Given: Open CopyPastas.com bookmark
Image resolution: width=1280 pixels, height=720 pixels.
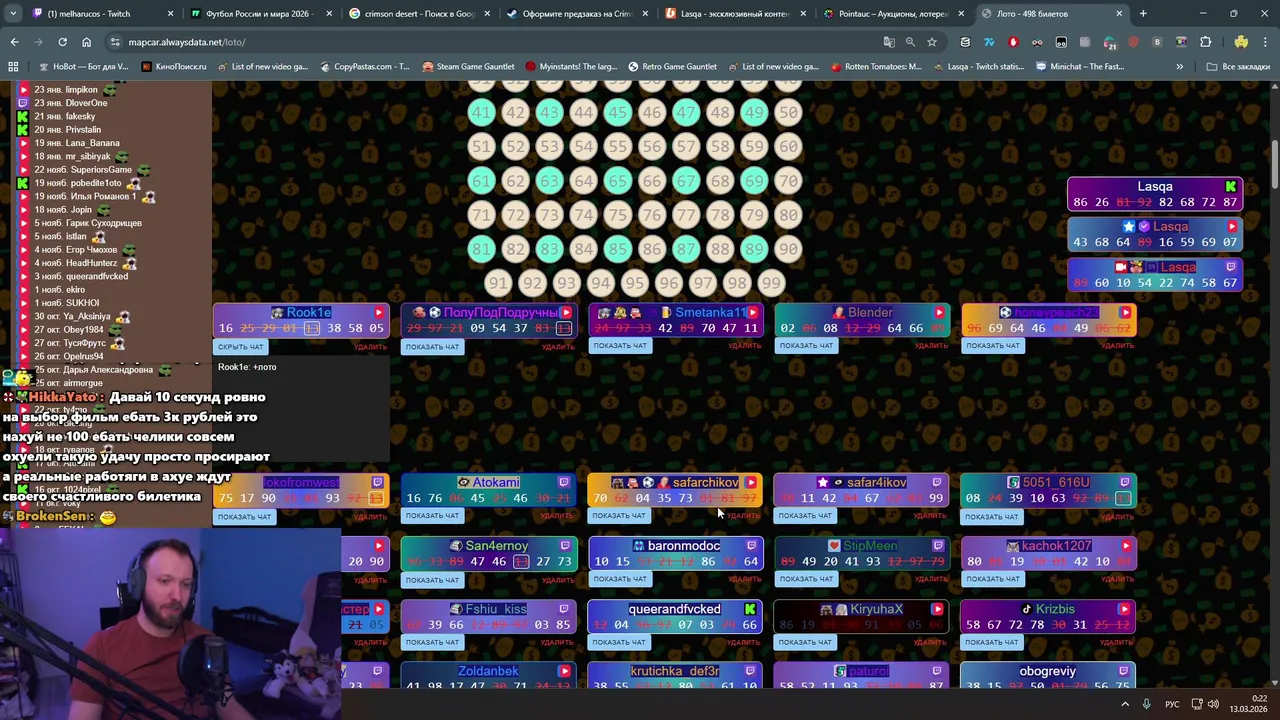Looking at the screenshot, I should 365,67.
